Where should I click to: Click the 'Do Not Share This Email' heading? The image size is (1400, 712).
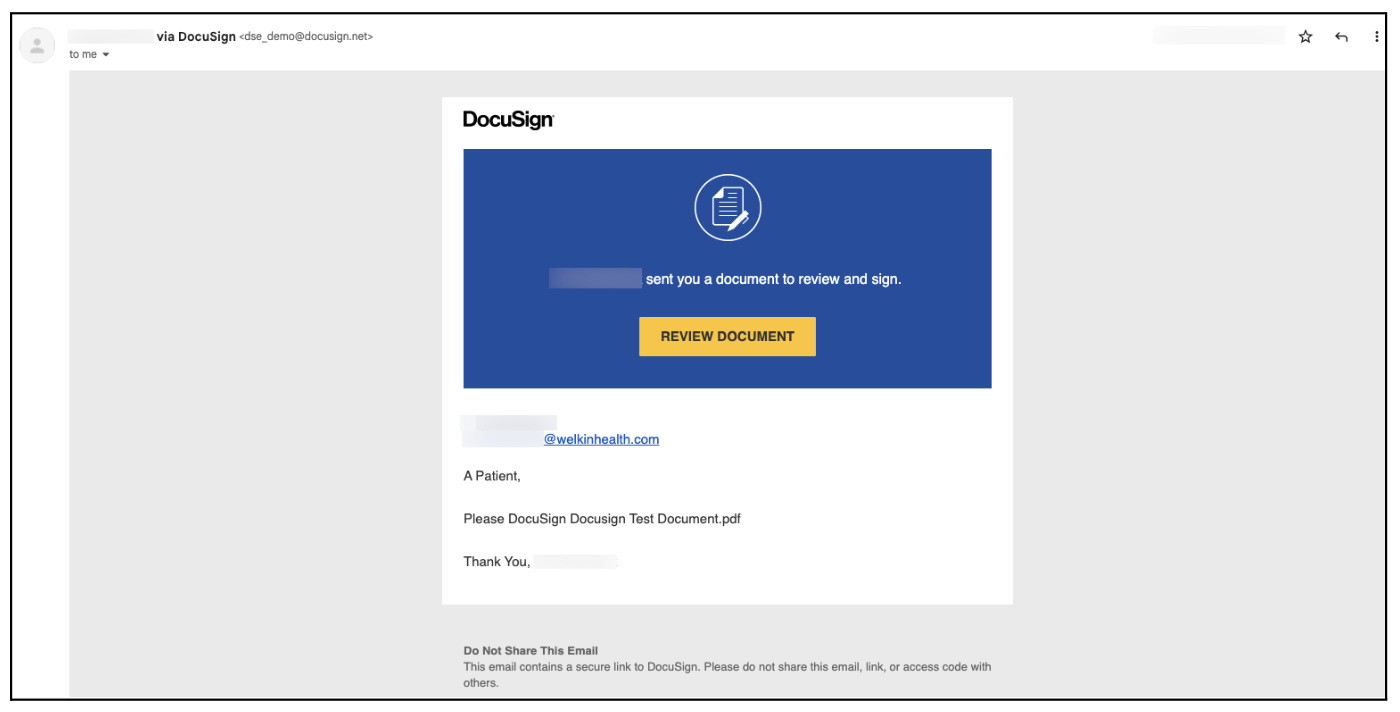[x=530, y=650]
